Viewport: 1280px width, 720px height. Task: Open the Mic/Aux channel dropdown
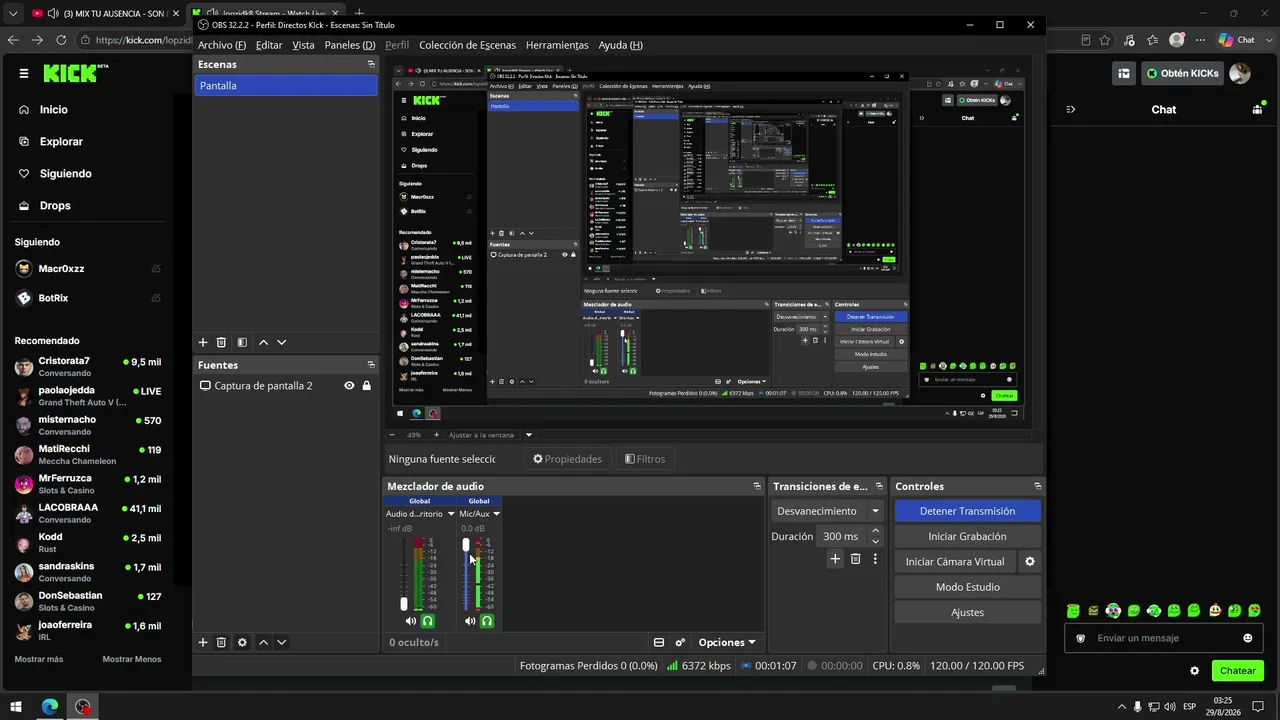point(496,514)
